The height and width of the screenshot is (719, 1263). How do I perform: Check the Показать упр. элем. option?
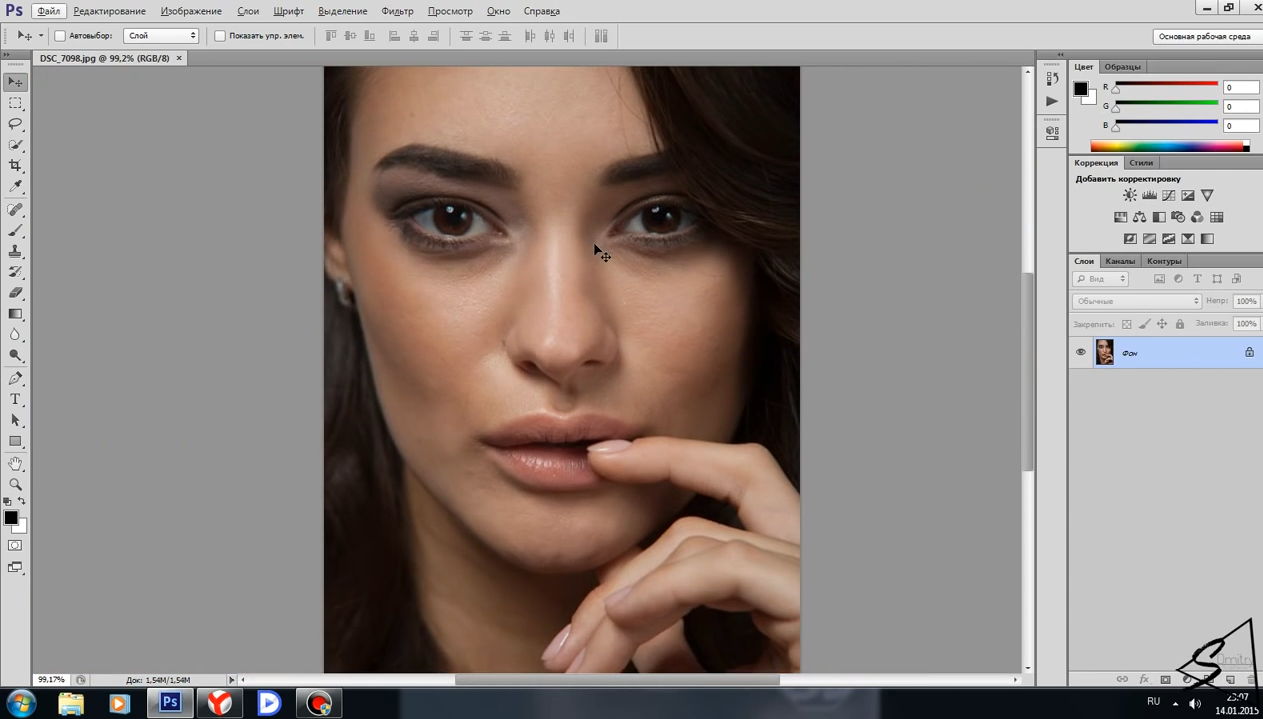click(220, 36)
